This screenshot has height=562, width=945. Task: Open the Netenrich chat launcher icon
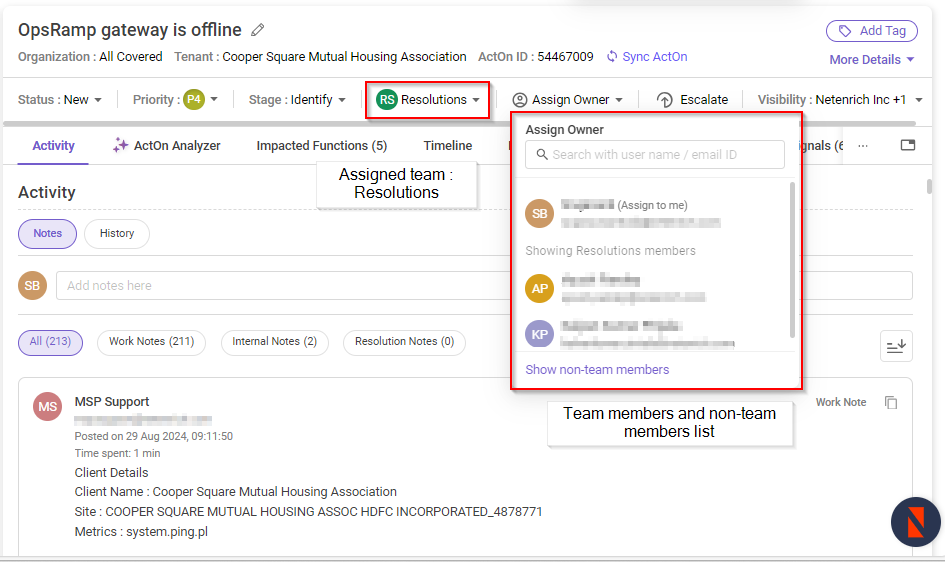pos(915,522)
